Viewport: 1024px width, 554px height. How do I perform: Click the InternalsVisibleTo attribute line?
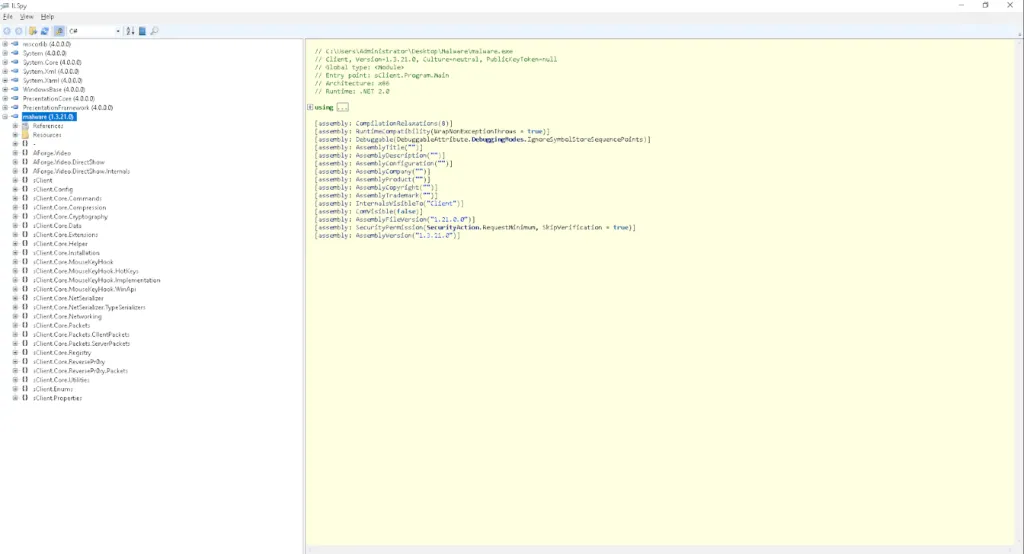[389, 203]
